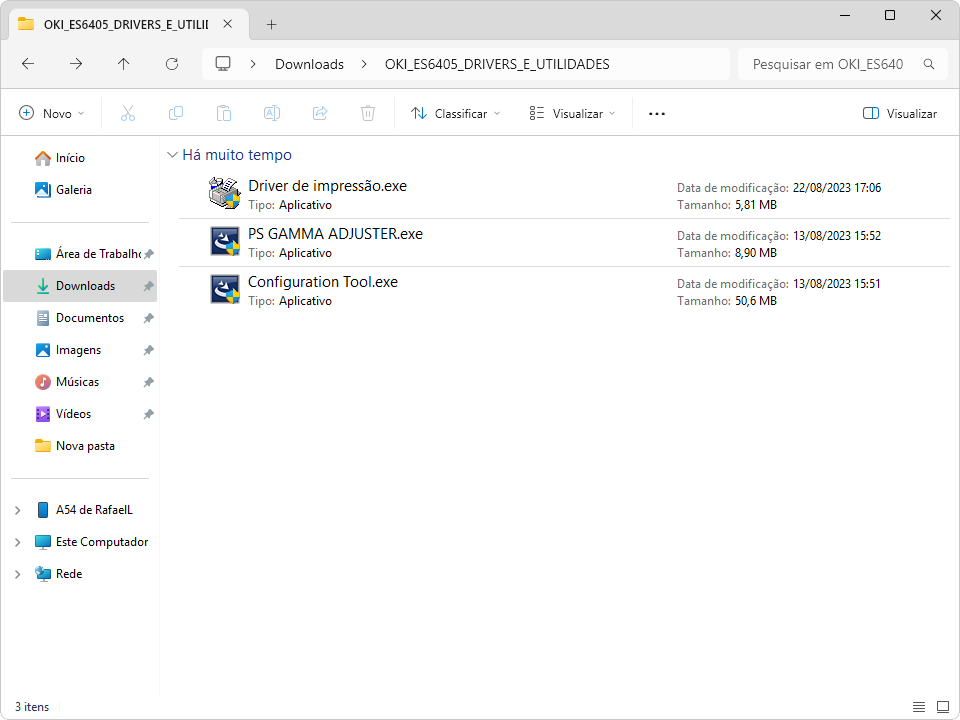Screen dimensions: 960x720
Task: Open Início in the sidebar
Action: tap(70, 158)
